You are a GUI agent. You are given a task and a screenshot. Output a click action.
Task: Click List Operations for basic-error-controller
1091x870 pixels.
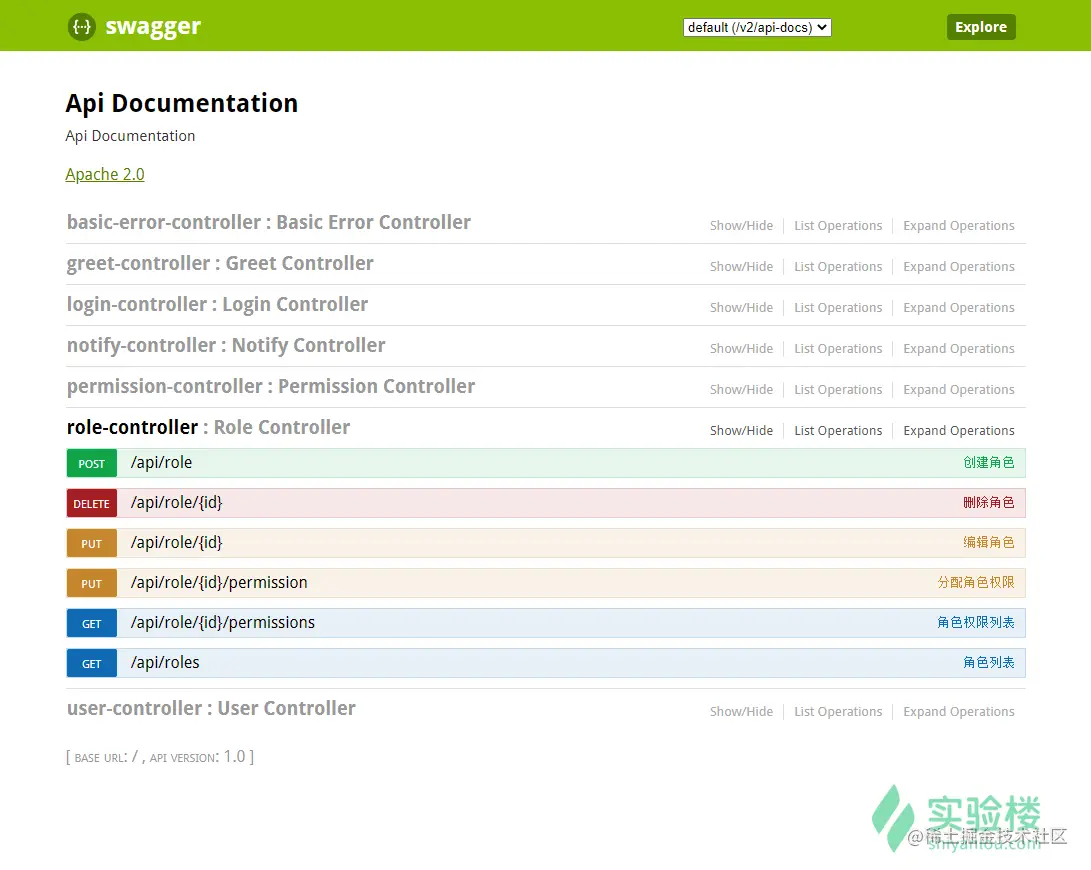point(838,226)
